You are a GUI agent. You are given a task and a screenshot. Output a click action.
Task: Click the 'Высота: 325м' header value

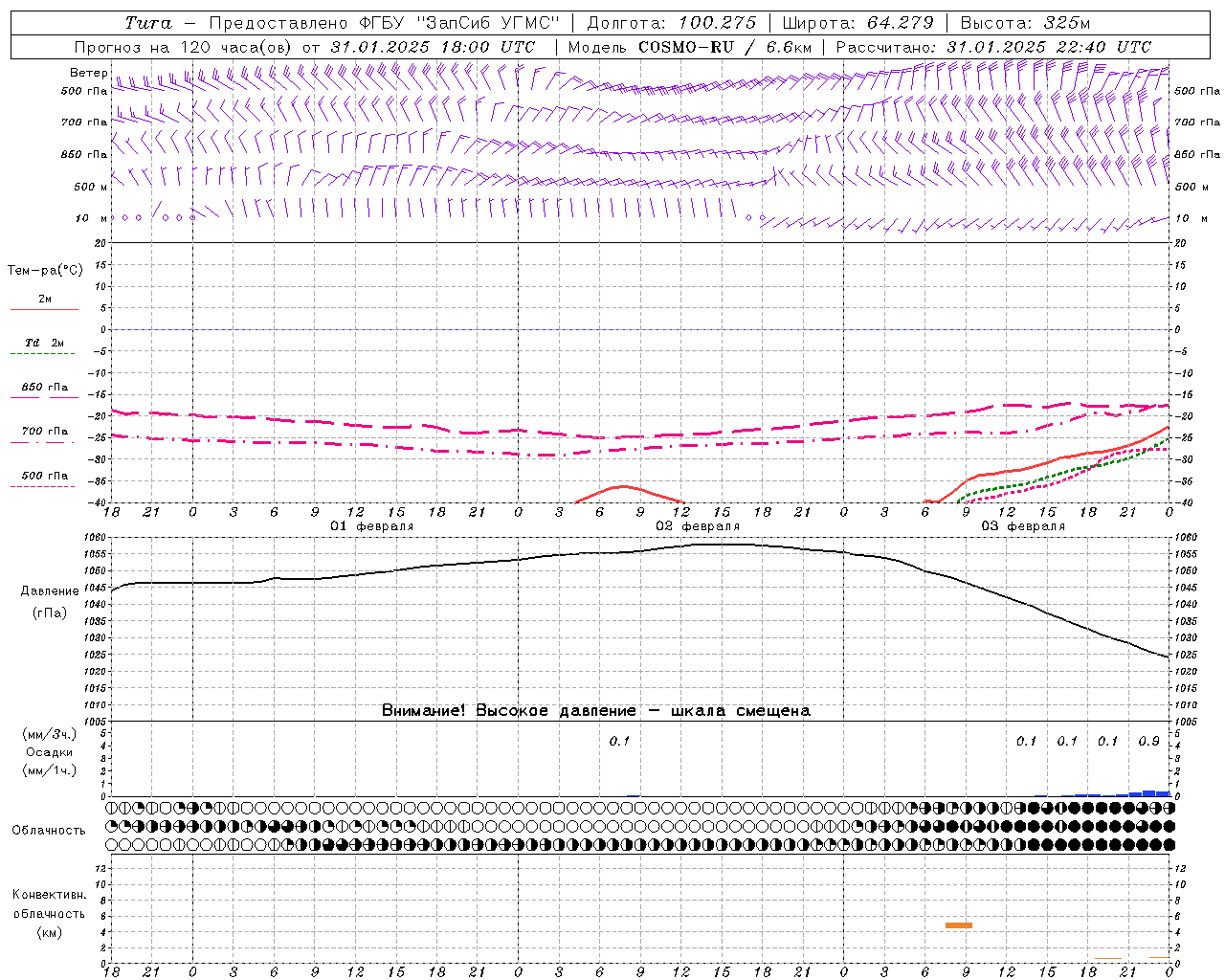click(1025, 23)
